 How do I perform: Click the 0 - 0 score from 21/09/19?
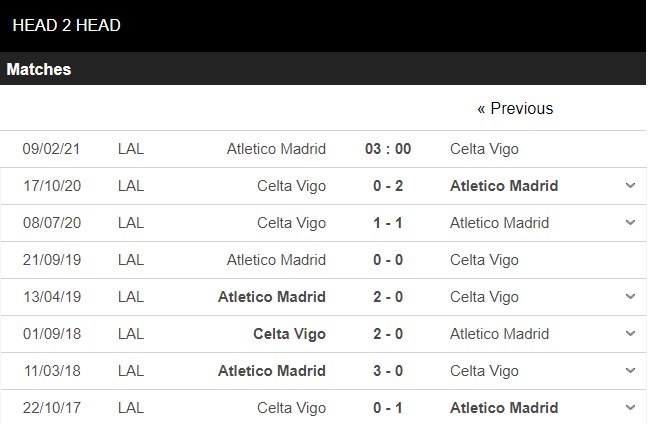(x=388, y=260)
